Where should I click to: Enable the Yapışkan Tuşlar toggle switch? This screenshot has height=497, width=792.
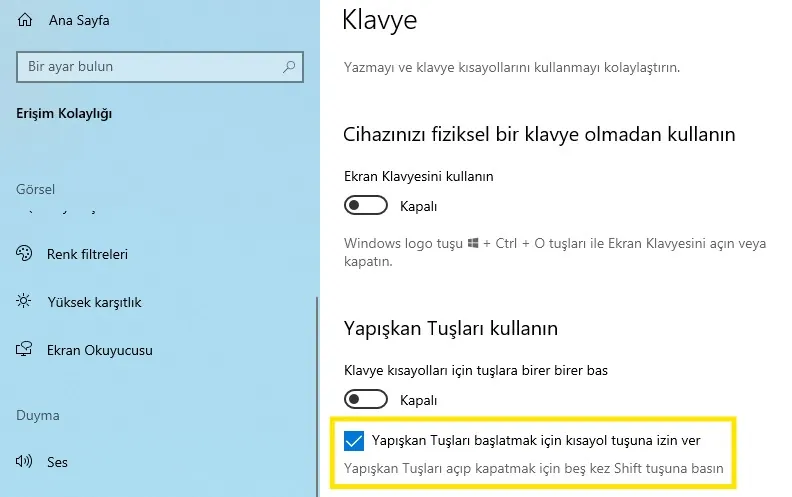(x=366, y=400)
